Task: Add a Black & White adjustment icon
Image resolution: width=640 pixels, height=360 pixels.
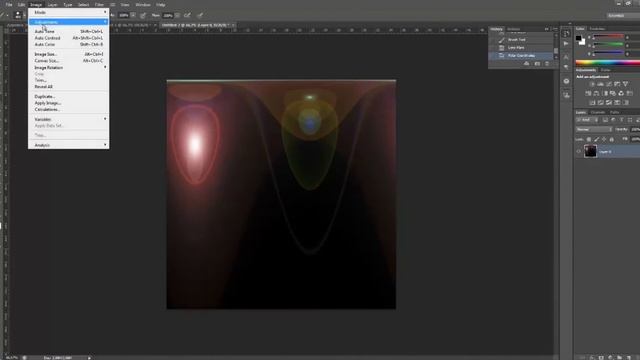Action: [x=605, y=93]
